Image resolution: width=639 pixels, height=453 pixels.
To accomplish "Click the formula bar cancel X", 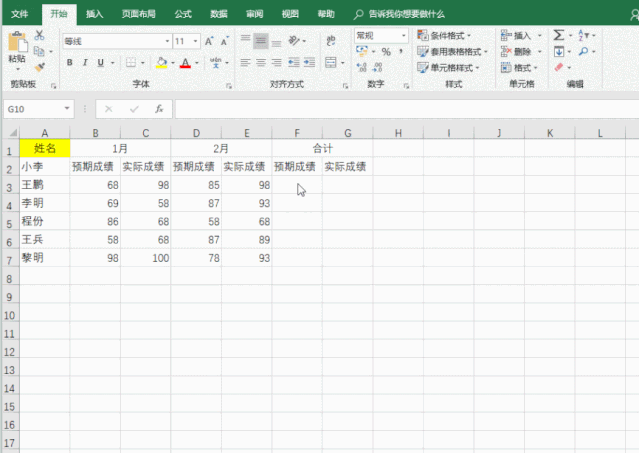I will [x=108, y=109].
